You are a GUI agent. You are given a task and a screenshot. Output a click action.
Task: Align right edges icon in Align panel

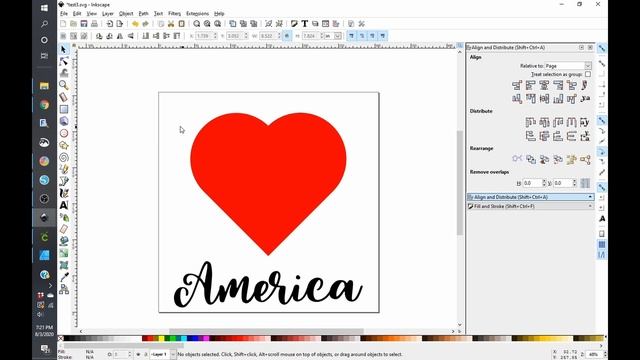click(558, 85)
